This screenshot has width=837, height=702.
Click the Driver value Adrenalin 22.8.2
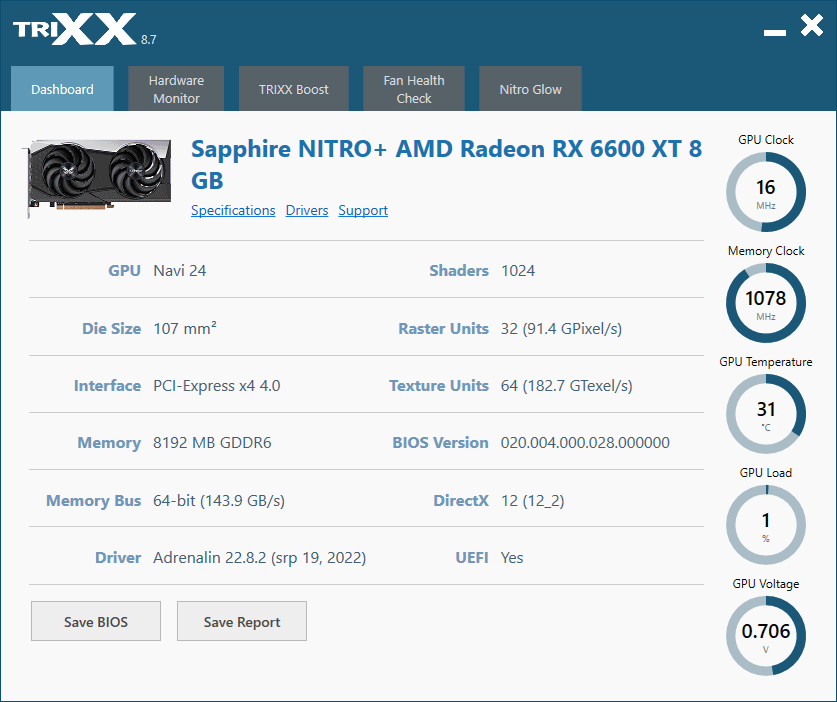tap(259, 557)
